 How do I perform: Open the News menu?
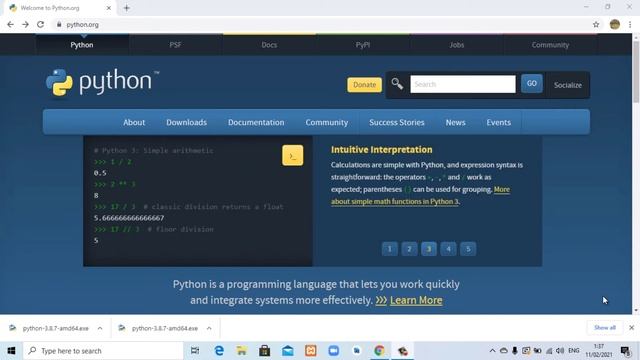point(456,122)
